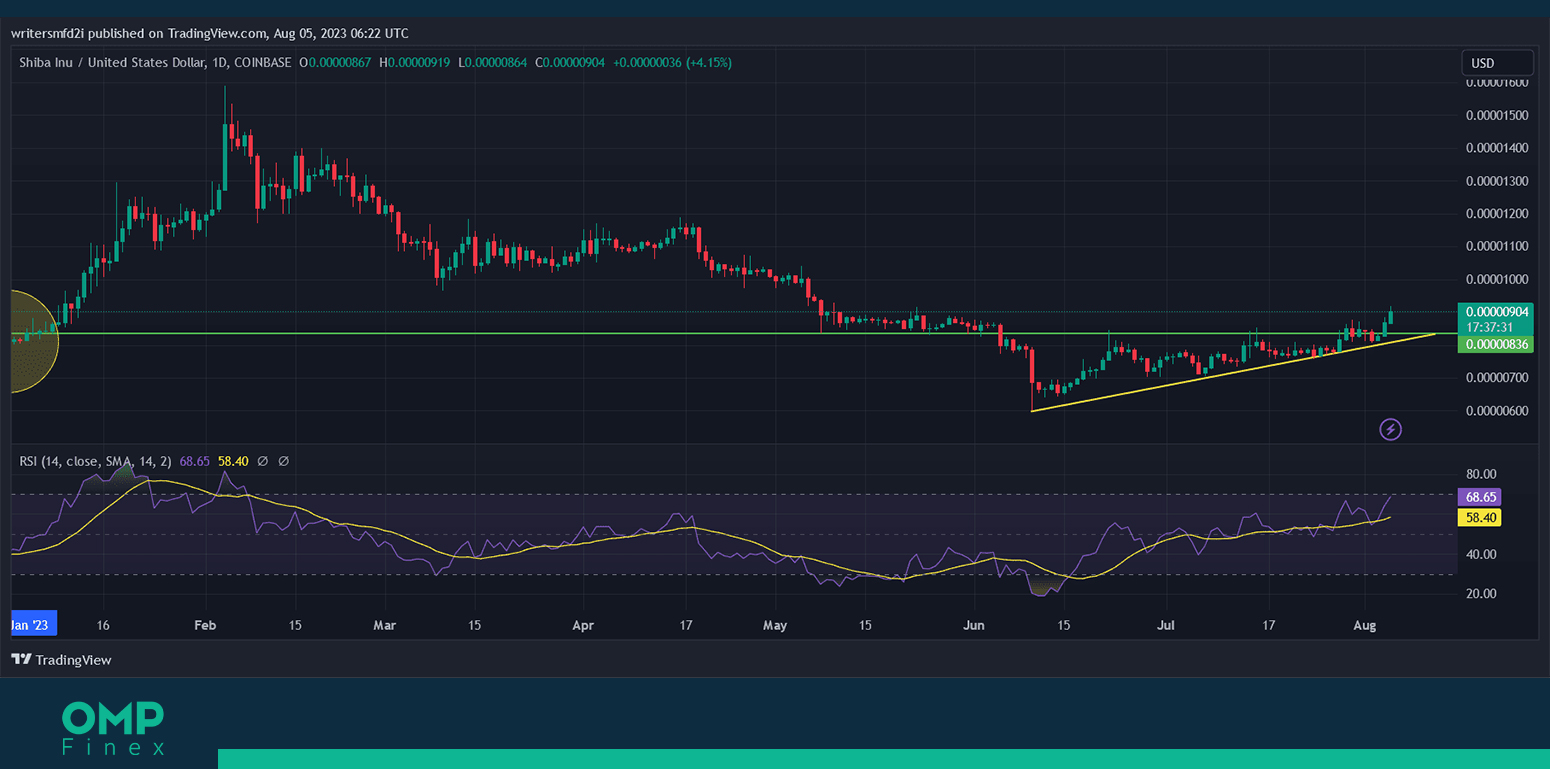Image resolution: width=1550 pixels, height=769 pixels.
Task: Select the green 0.00000836 price label
Action: pos(1495,344)
